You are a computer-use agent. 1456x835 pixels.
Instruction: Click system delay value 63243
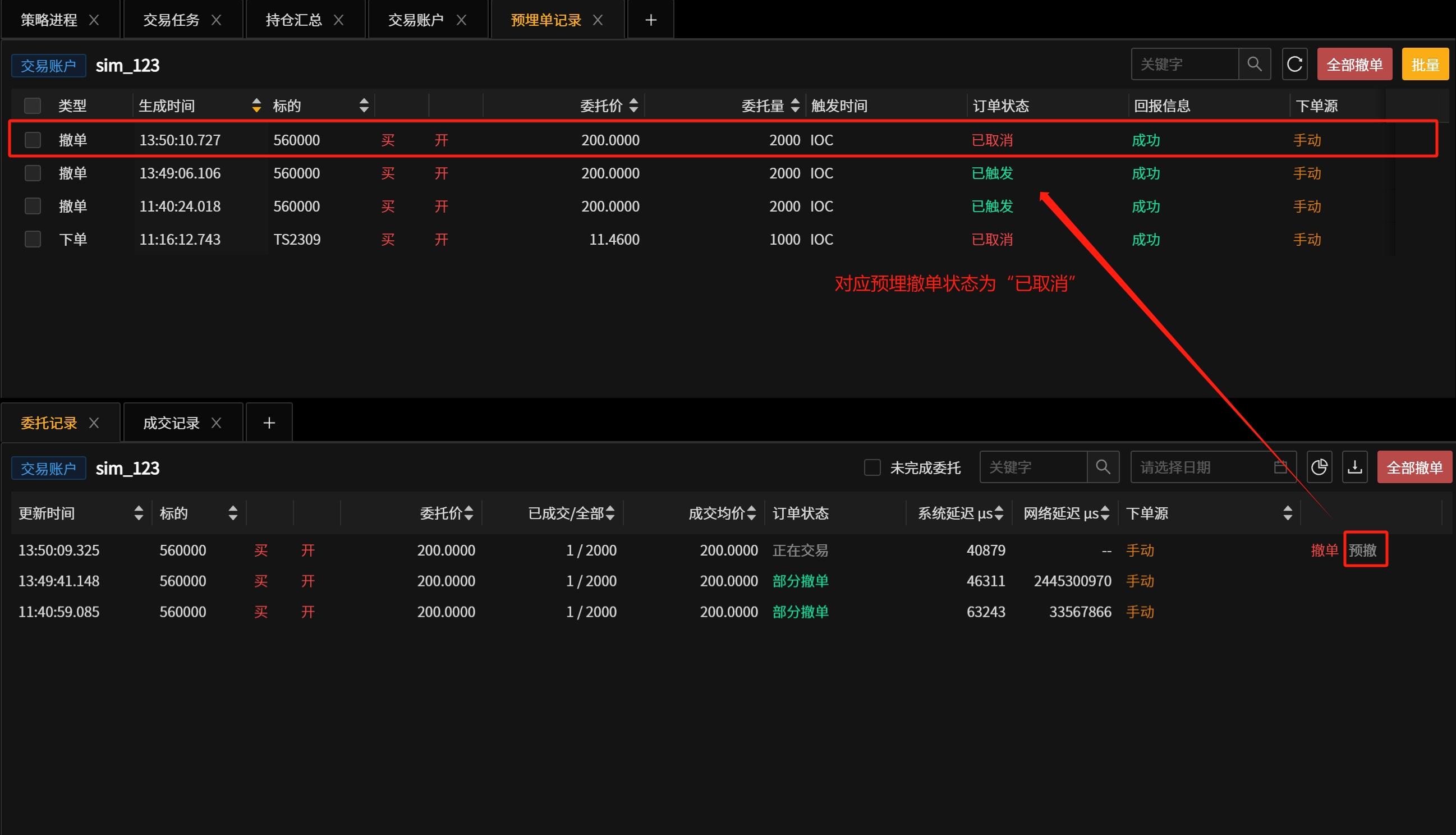pos(986,612)
